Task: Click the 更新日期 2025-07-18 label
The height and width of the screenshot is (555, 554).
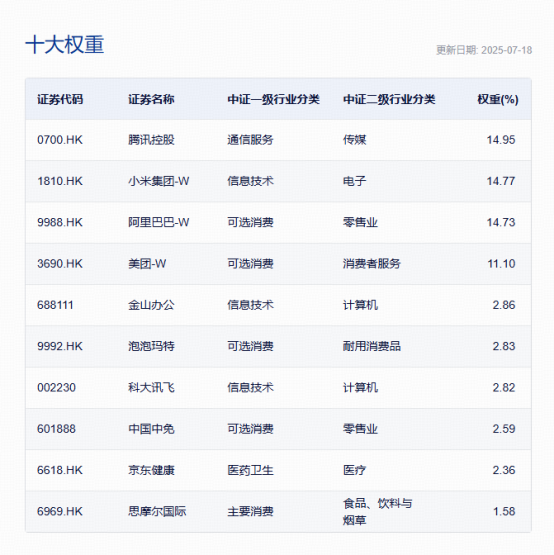Action: (484, 50)
